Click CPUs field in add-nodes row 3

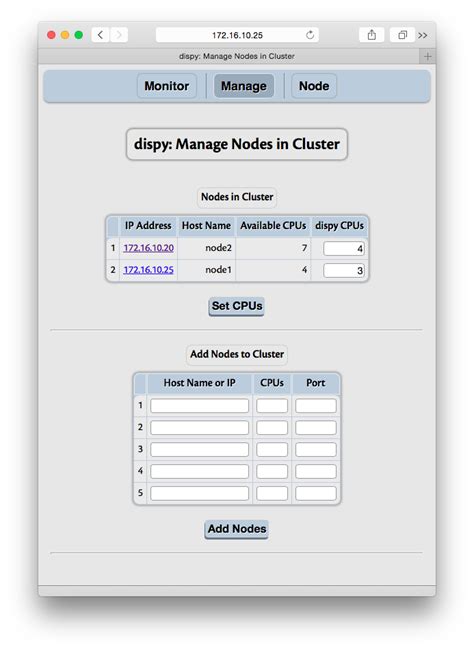[x=272, y=450]
